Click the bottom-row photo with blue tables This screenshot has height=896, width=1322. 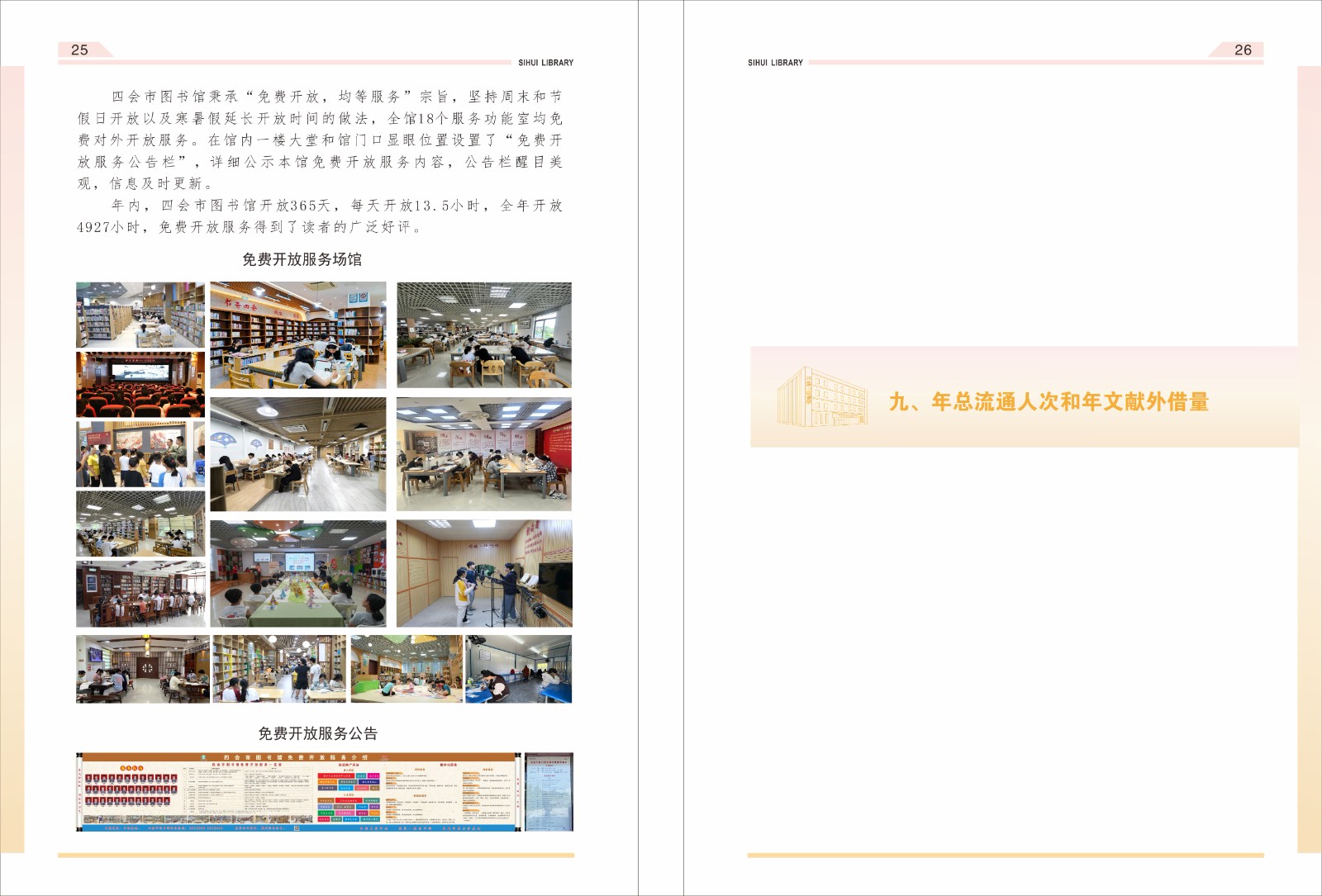[518, 669]
